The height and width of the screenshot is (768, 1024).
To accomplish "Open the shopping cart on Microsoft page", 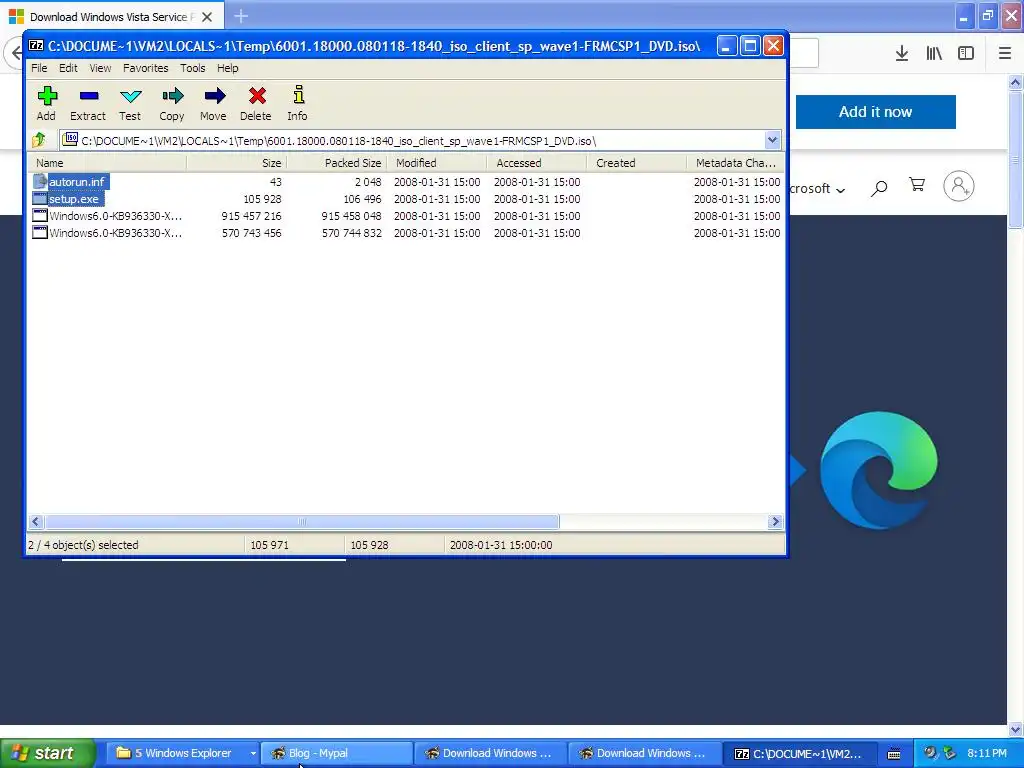I will click(917, 185).
